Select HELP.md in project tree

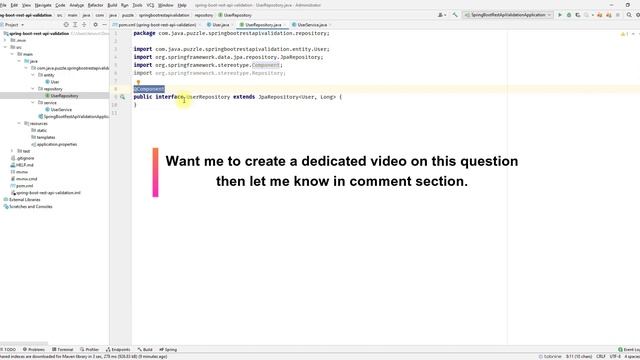(22, 165)
